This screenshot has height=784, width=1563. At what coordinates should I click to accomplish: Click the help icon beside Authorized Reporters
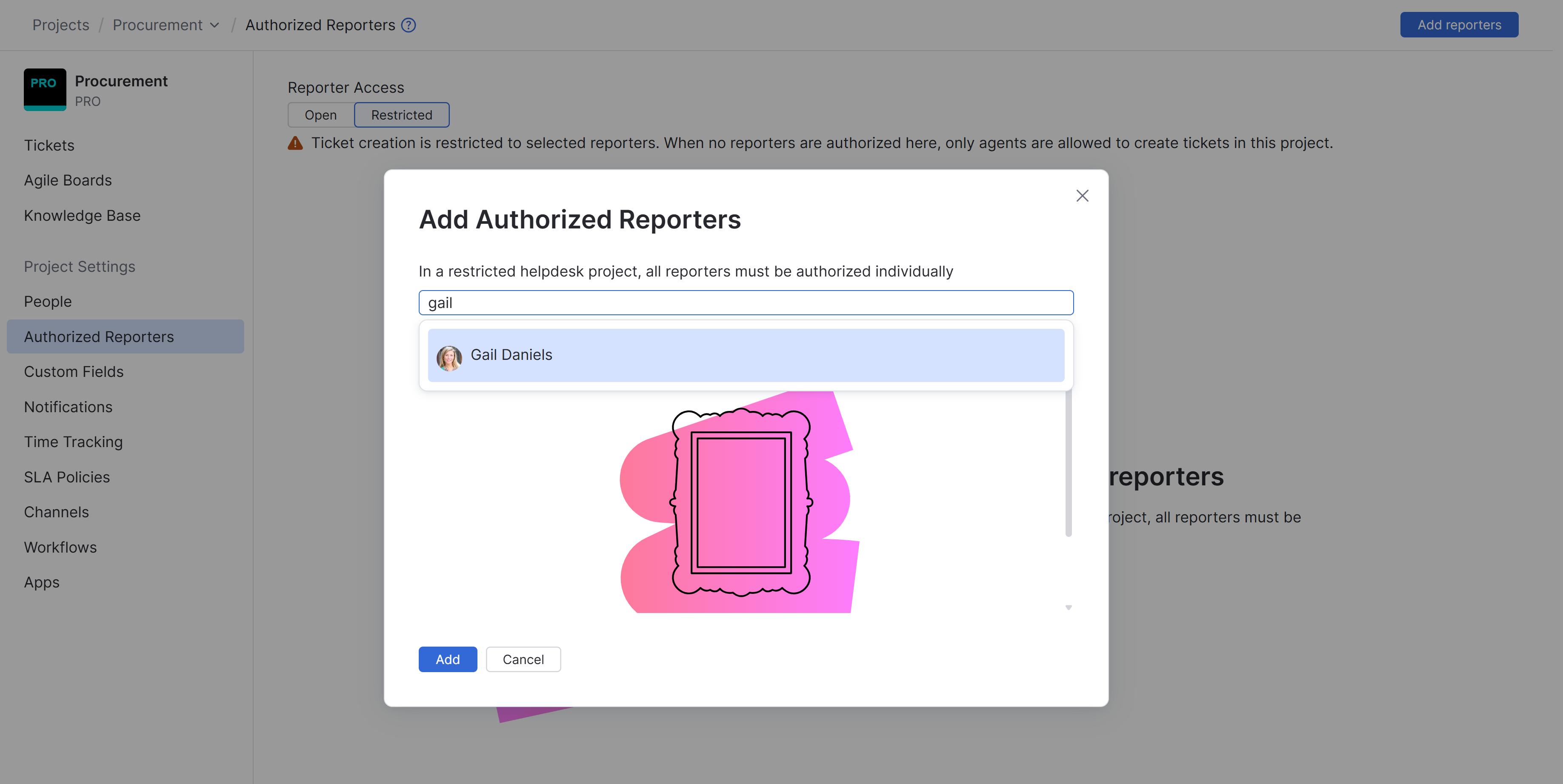click(409, 25)
